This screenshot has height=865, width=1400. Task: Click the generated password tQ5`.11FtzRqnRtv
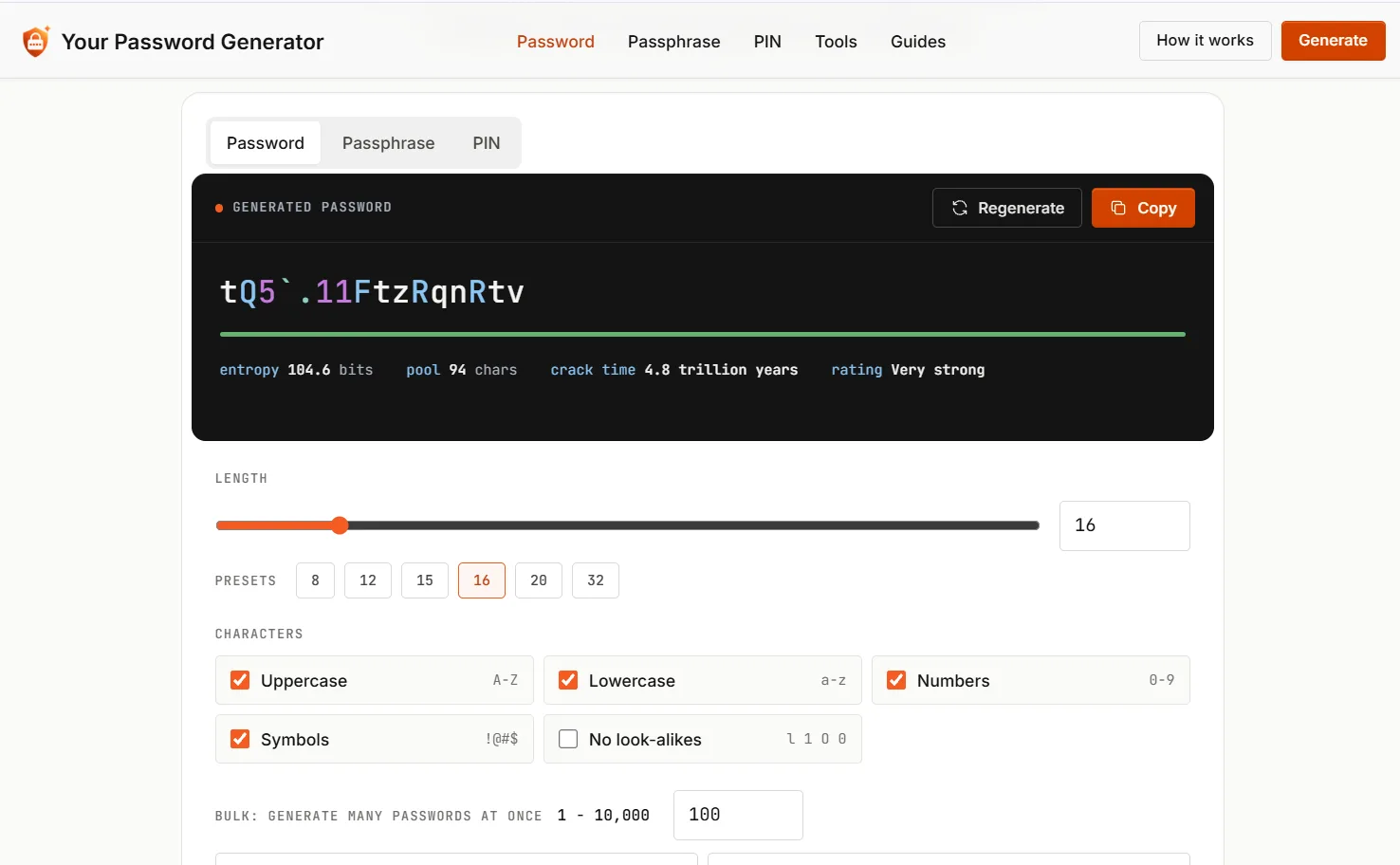[372, 291]
